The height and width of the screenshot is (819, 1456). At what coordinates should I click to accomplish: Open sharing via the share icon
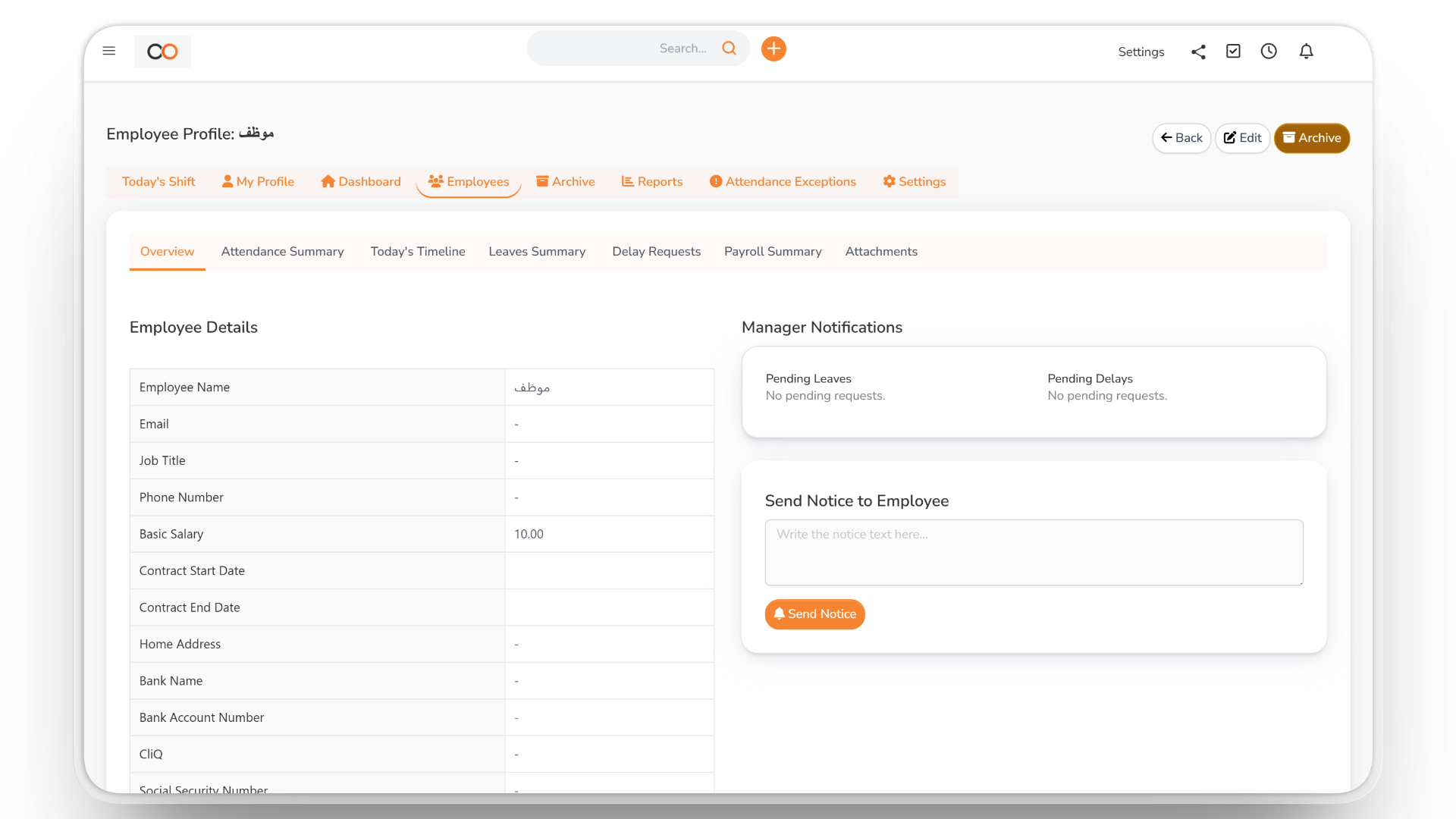(1198, 52)
